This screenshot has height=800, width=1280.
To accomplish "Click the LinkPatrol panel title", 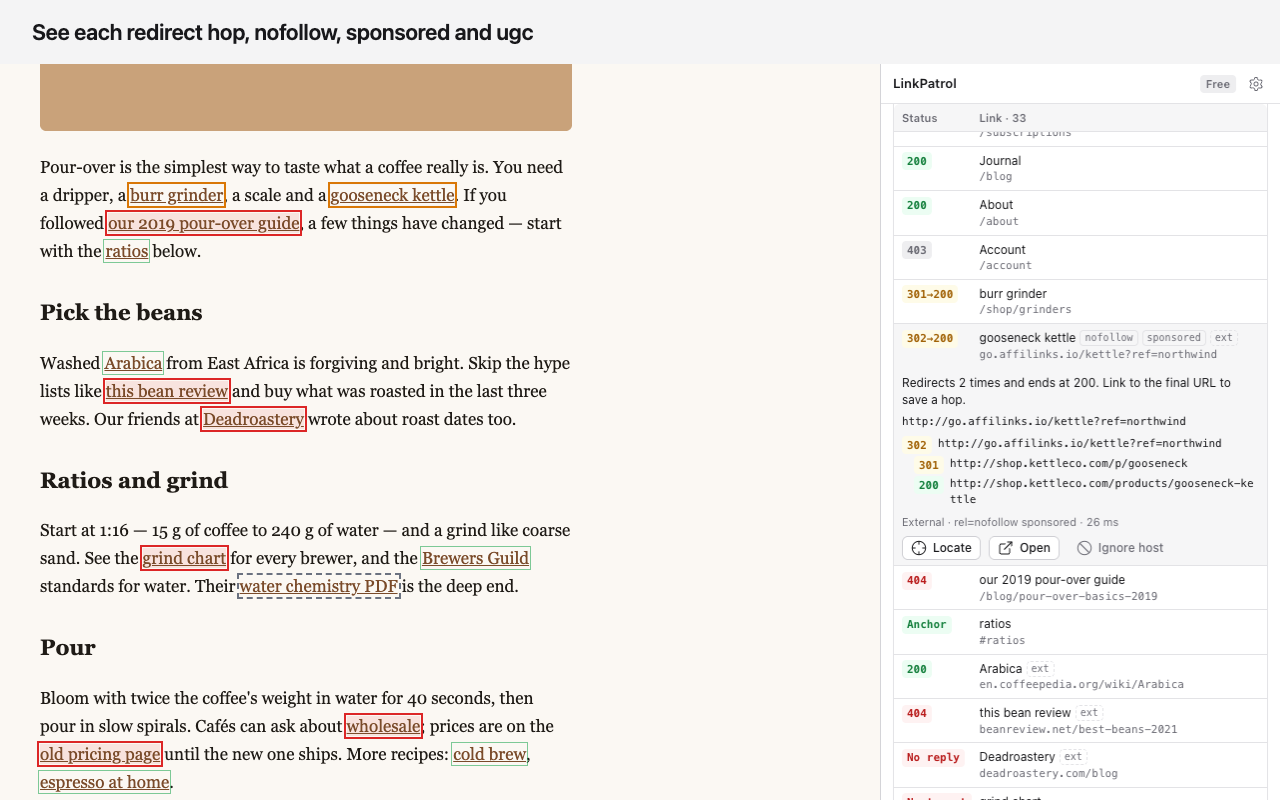I will [x=925, y=84].
